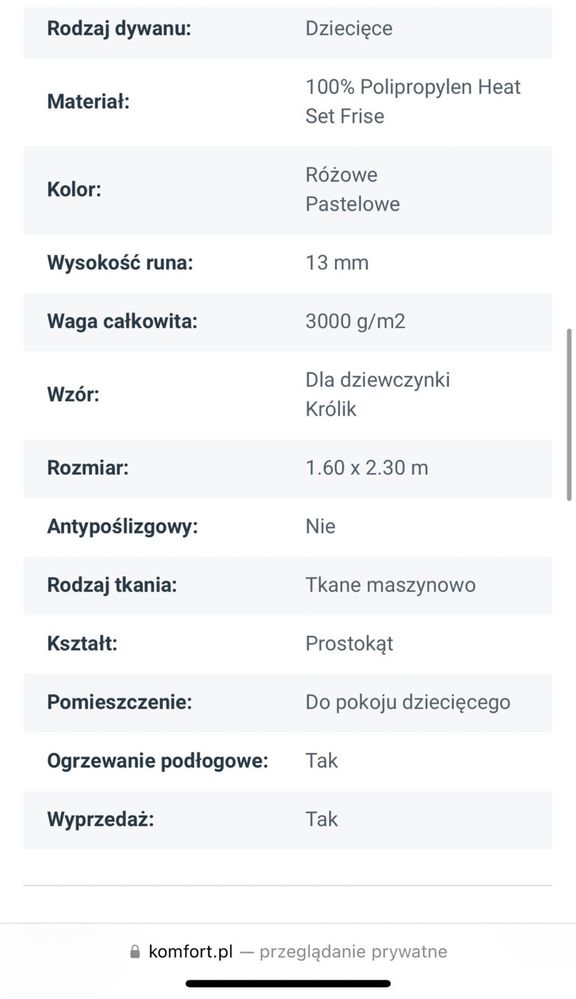Tap the Pastelowe color value

click(353, 204)
